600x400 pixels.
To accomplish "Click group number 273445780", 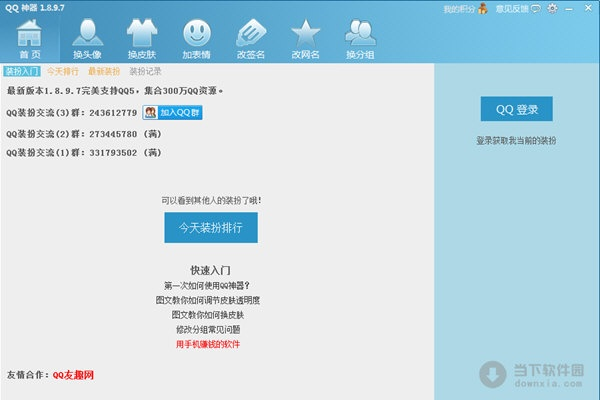I will tap(113, 134).
